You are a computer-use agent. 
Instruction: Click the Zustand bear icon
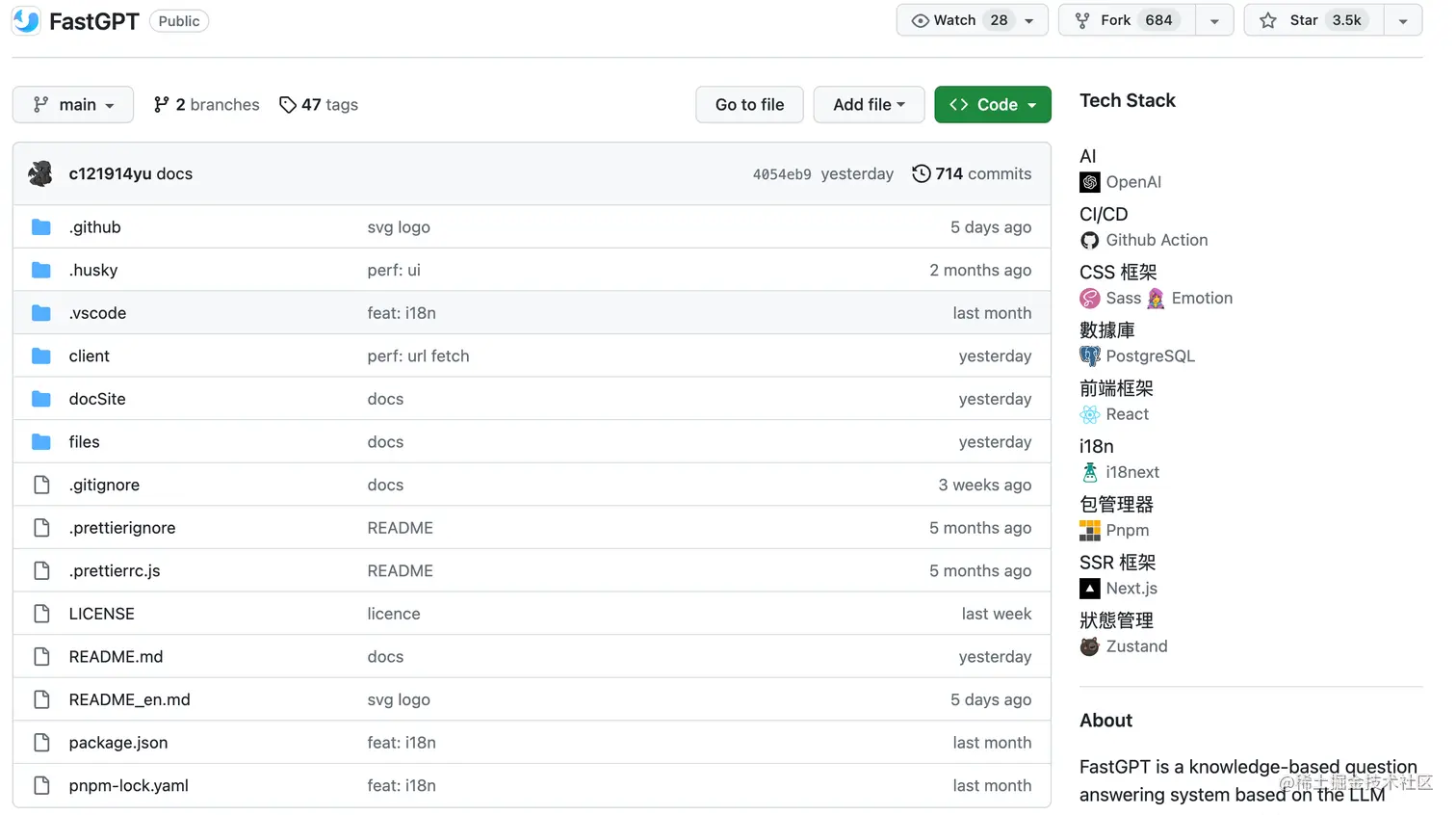(1090, 646)
